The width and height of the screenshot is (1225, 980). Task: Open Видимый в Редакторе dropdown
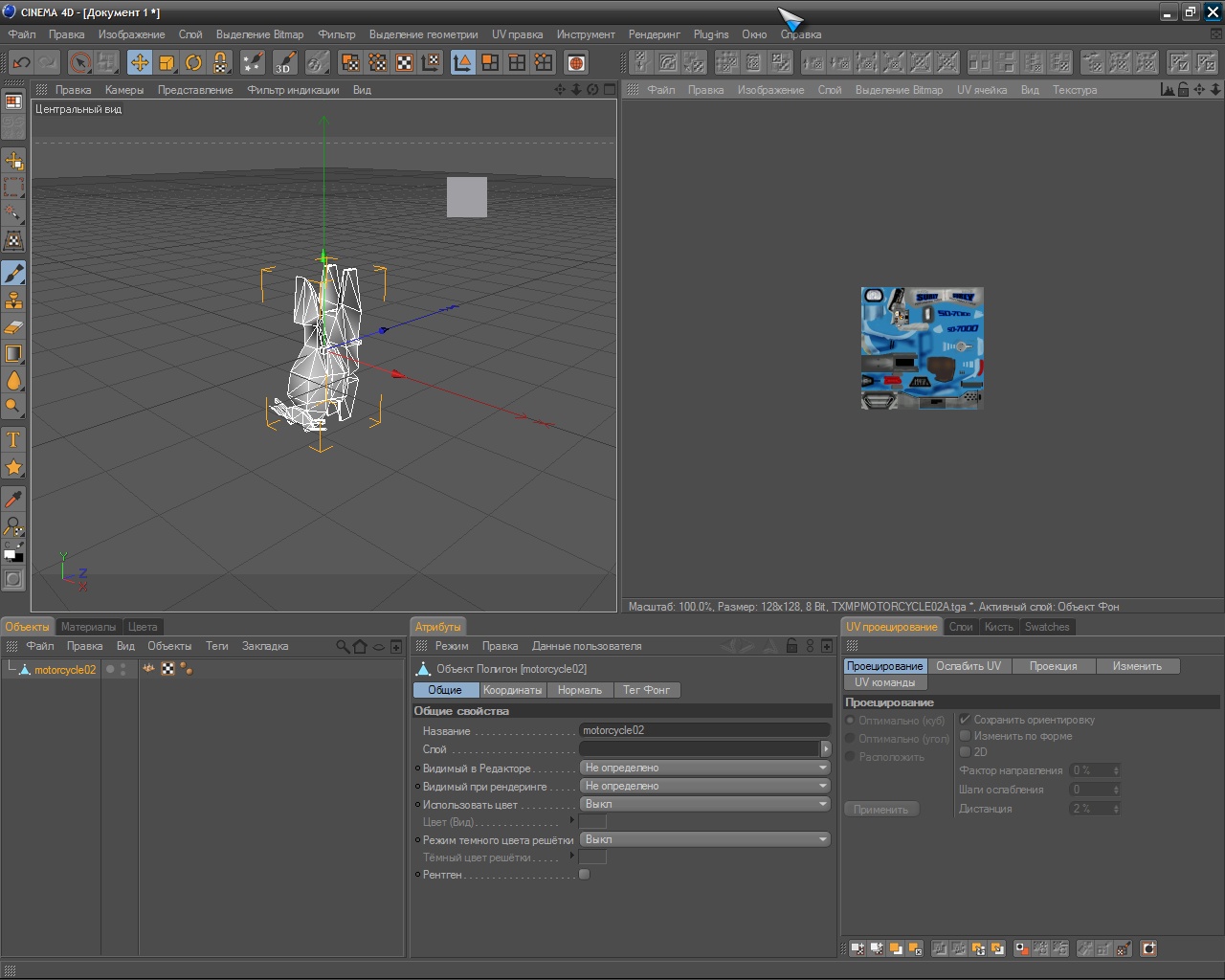pyautogui.click(x=704, y=768)
